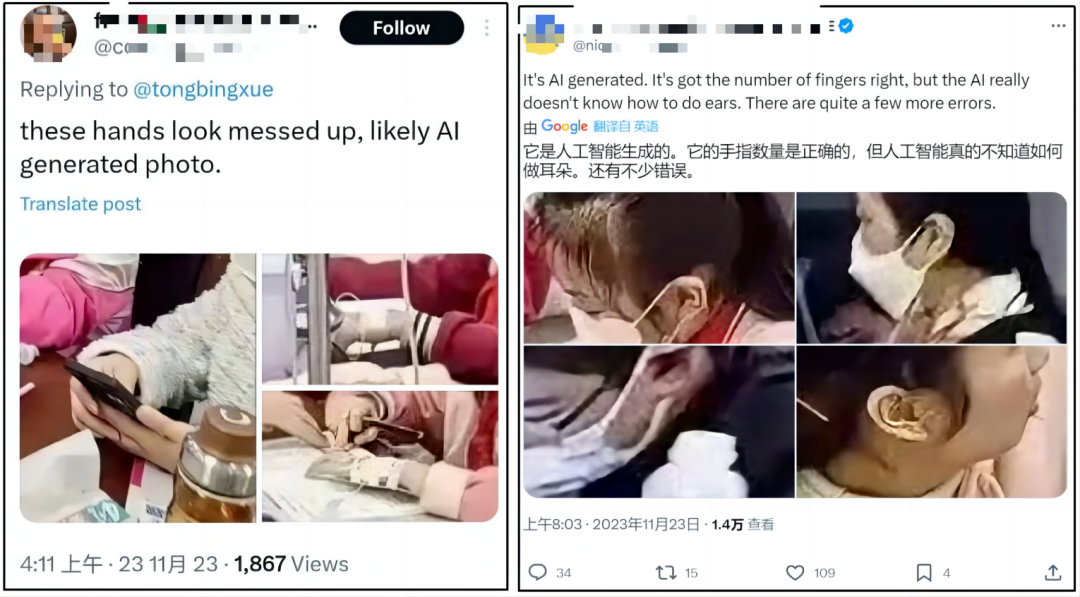Click the blue verified badge
The width and height of the screenshot is (1080, 597).
846,27
